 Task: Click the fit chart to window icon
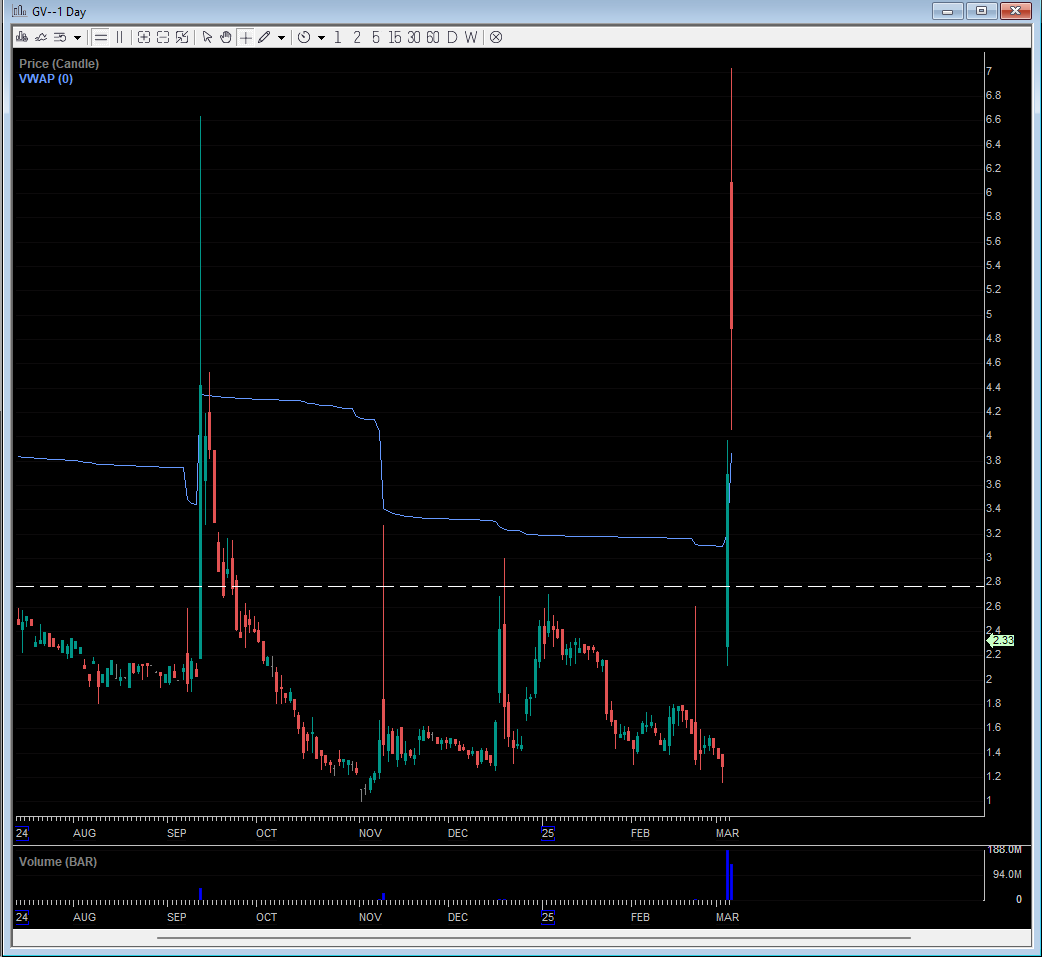(182, 37)
